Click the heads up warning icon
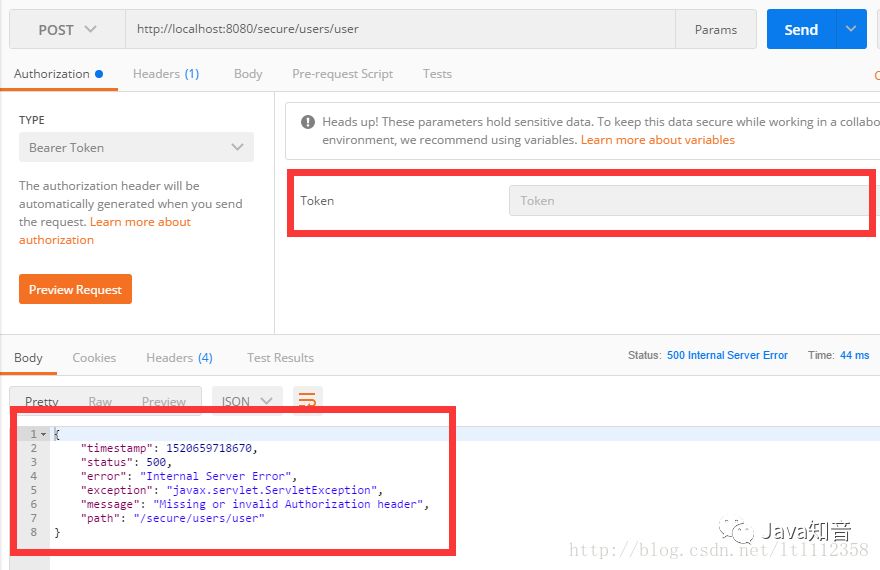The image size is (880, 570). (x=308, y=122)
